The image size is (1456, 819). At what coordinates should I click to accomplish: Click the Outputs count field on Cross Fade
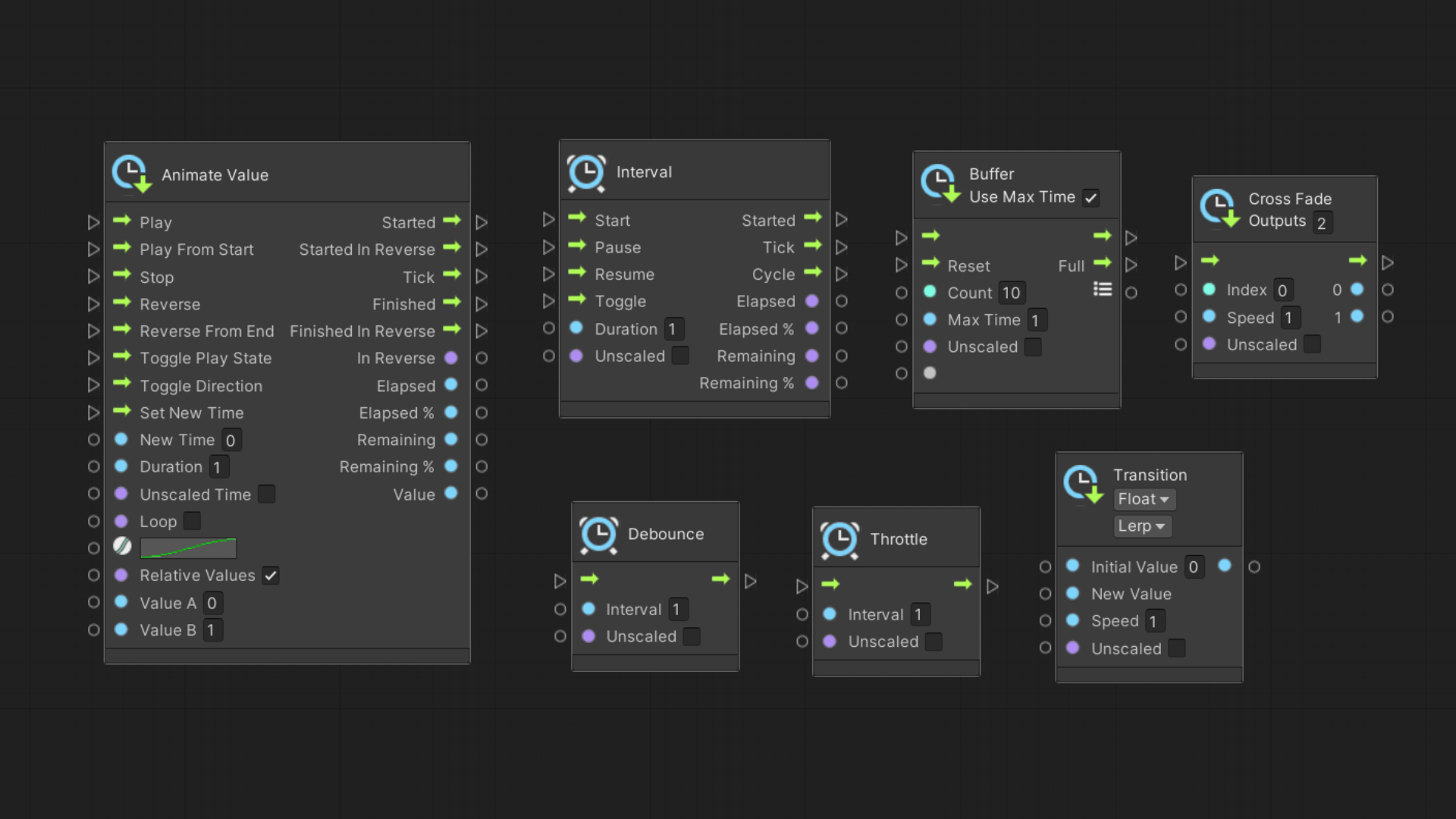coord(1323,221)
